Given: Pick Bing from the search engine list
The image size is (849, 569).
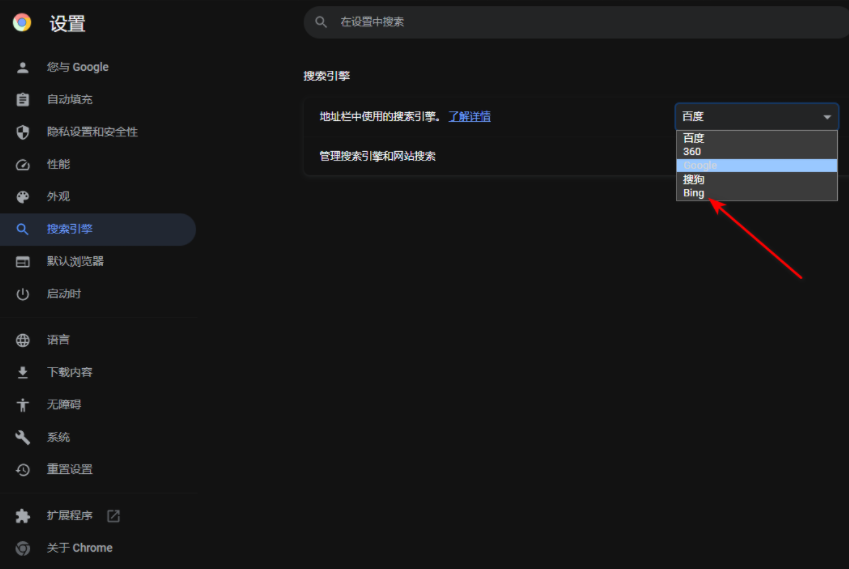Looking at the screenshot, I should coord(756,193).
